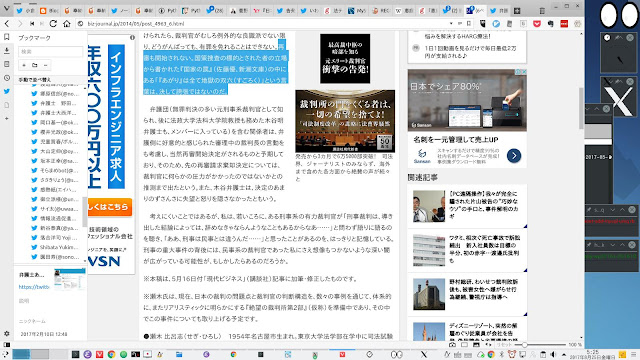Adjust the page zoom slider

click(x=524, y=345)
